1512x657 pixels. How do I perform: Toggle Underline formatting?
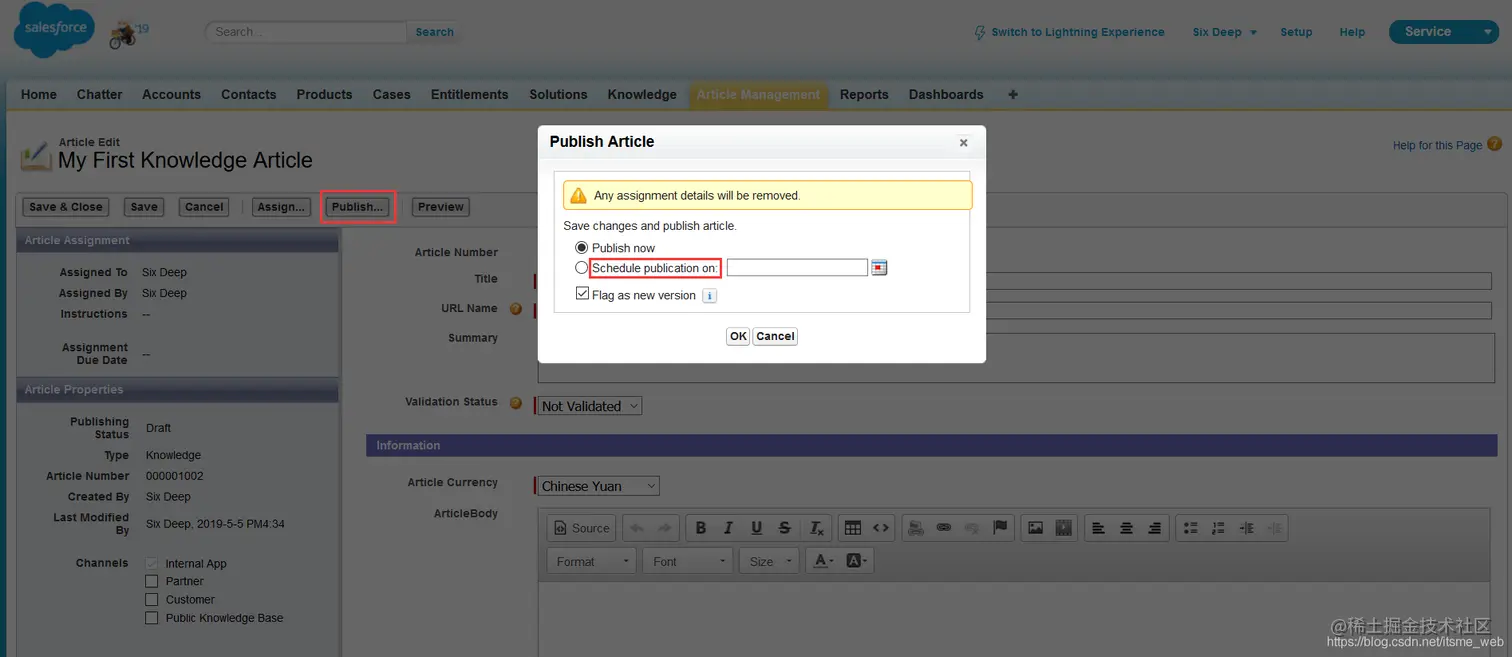756,528
